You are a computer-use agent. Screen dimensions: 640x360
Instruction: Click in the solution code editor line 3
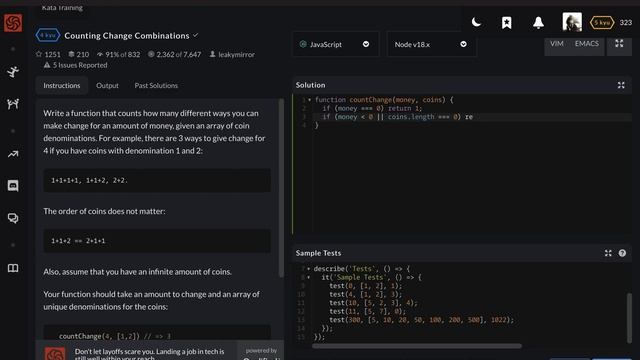click(471, 117)
